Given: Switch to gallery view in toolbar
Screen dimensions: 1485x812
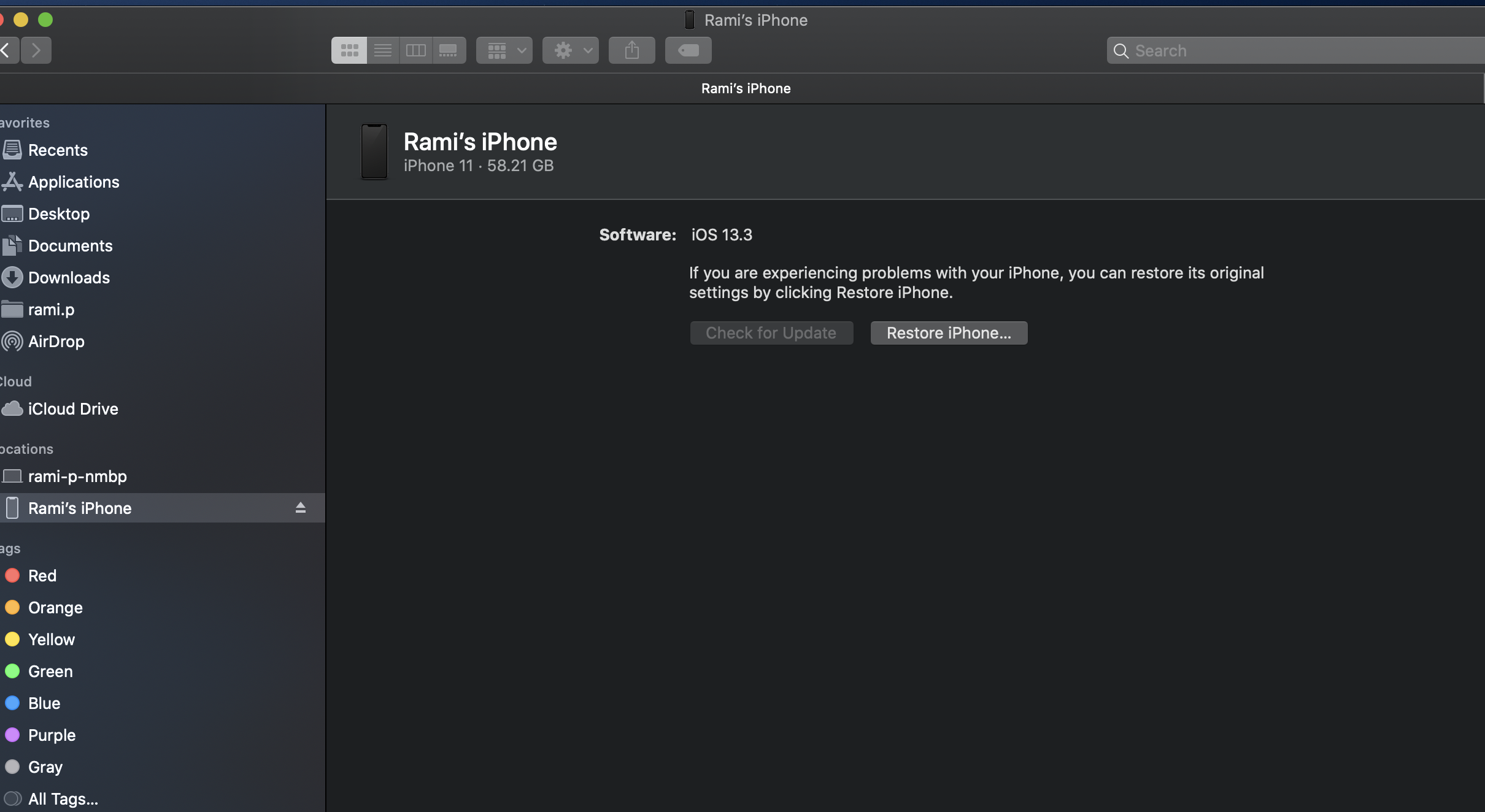Looking at the screenshot, I should (449, 50).
